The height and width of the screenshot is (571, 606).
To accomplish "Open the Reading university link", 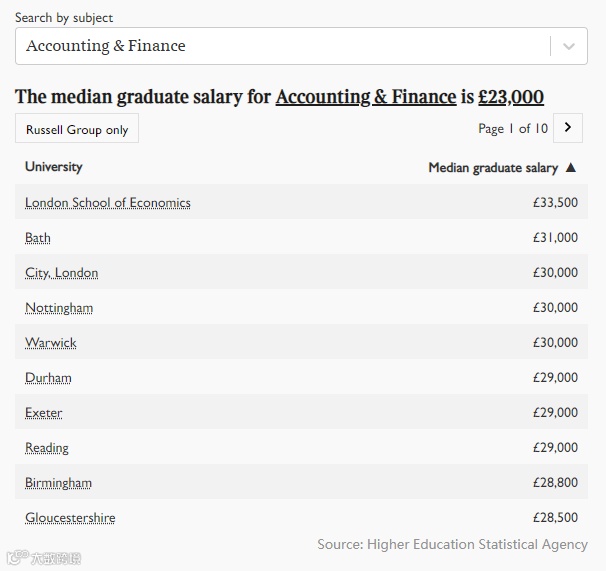I will pyautogui.click(x=47, y=448).
